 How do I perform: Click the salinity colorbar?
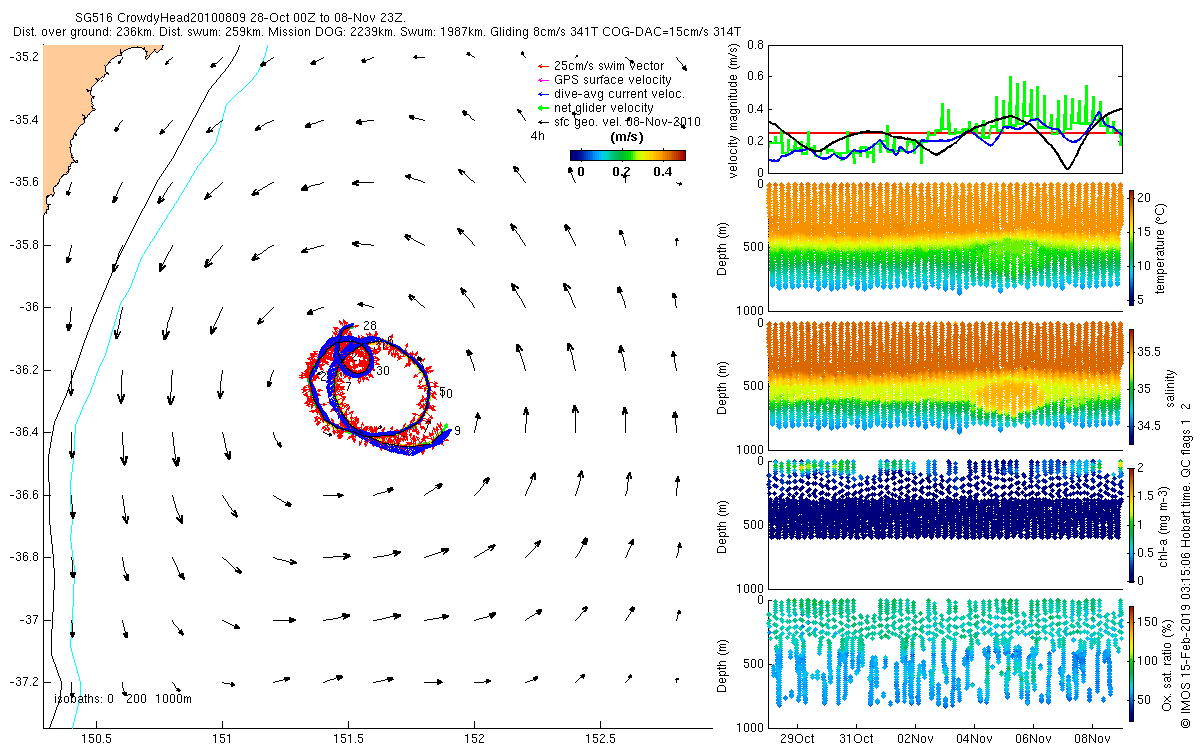point(1133,388)
